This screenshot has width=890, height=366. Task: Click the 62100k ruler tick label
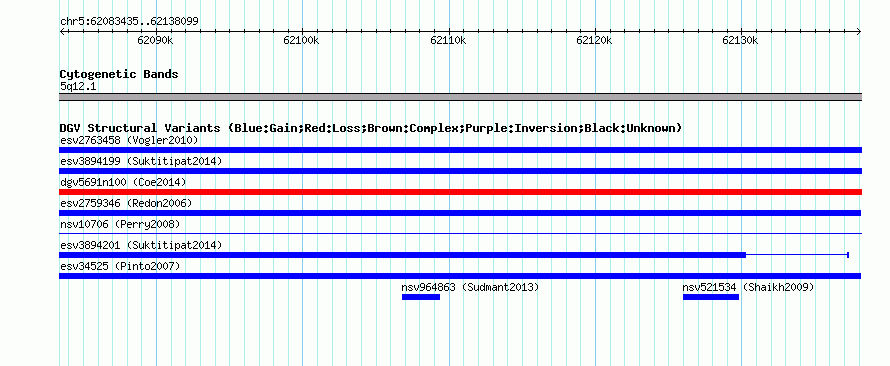coord(301,40)
